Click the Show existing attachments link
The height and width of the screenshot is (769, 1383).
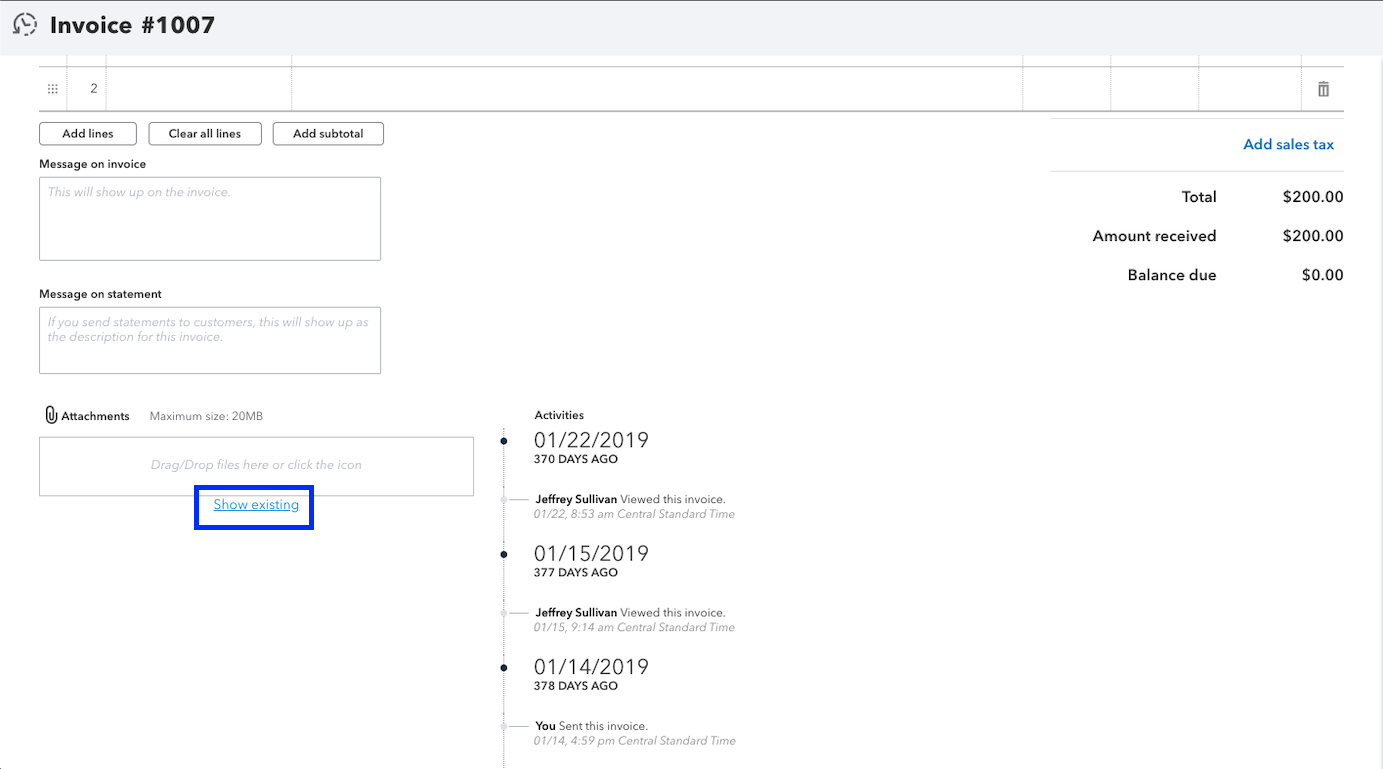click(x=256, y=505)
